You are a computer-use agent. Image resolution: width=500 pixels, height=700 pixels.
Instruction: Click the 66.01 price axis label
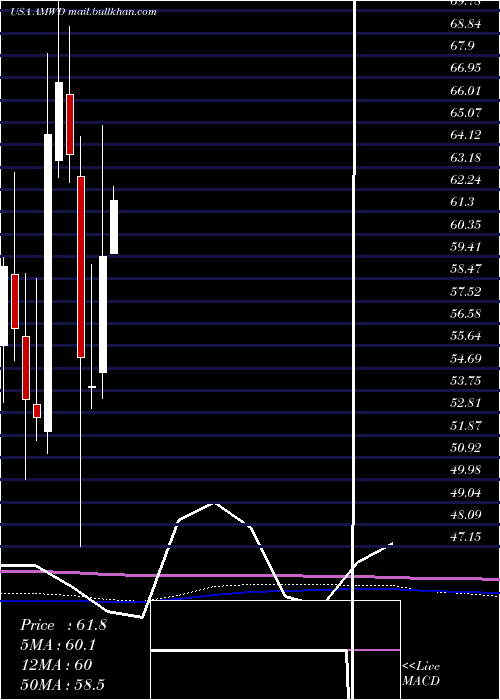466,90
